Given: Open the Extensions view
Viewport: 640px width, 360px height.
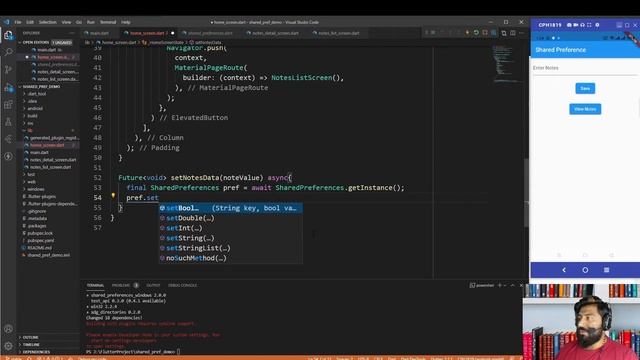Looking at the screenshot, I should (8, 105).
